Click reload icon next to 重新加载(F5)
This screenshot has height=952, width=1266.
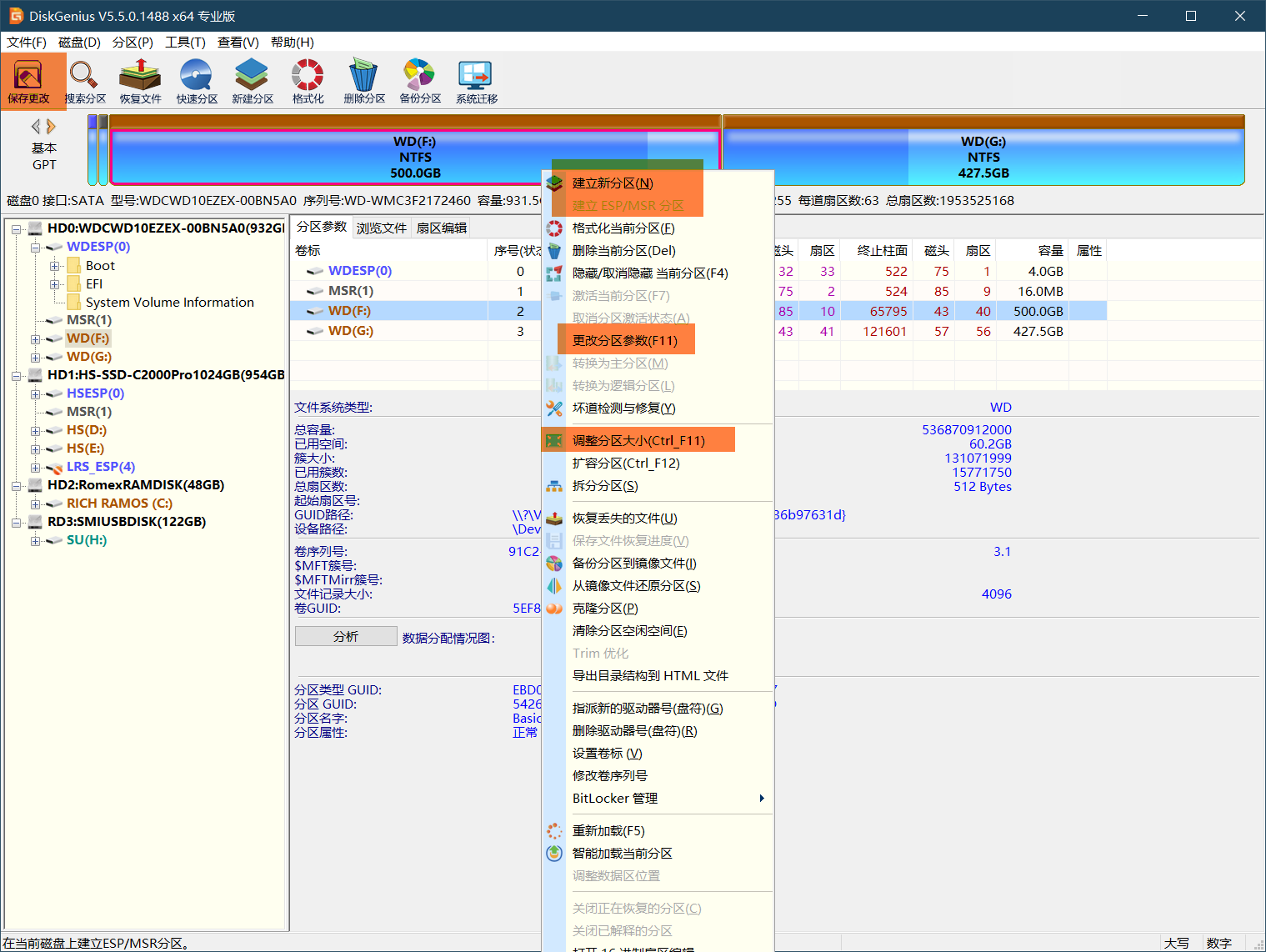554,831
